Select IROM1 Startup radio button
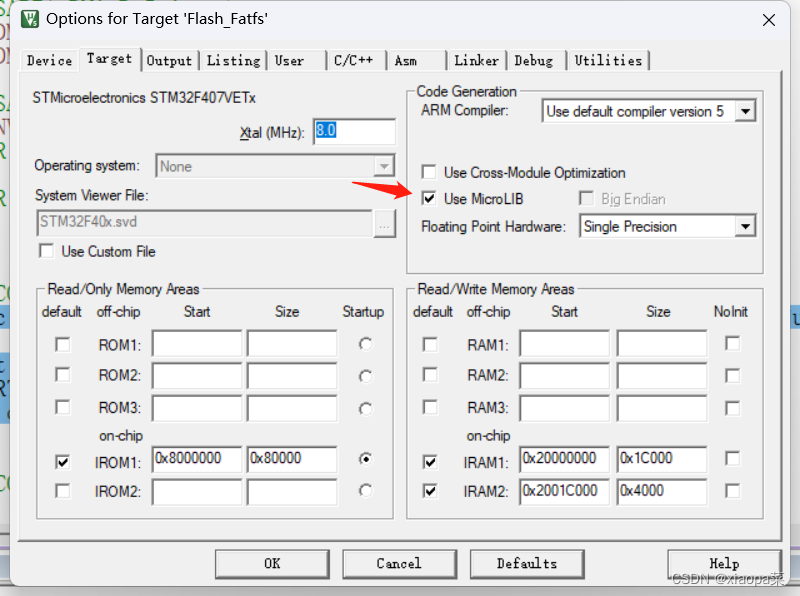800x596 pixels. (x=365, y=459)
